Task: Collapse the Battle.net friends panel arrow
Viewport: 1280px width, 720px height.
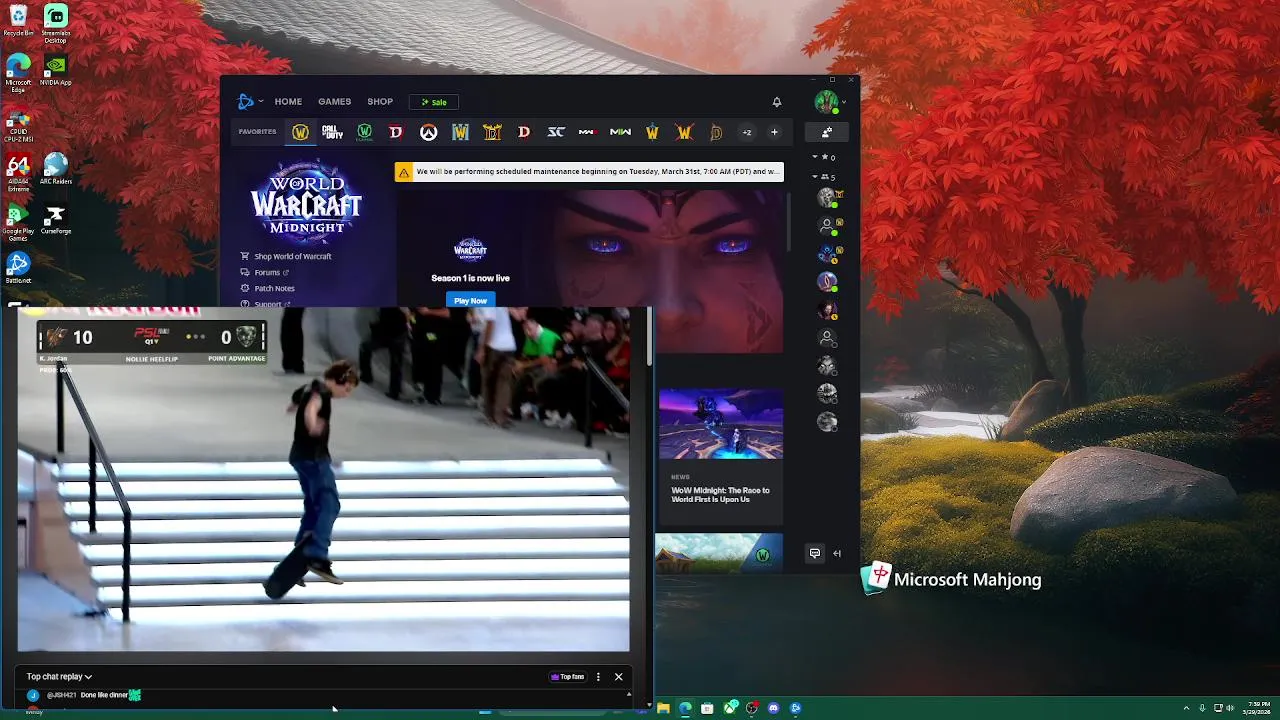Action: point(837,553)
